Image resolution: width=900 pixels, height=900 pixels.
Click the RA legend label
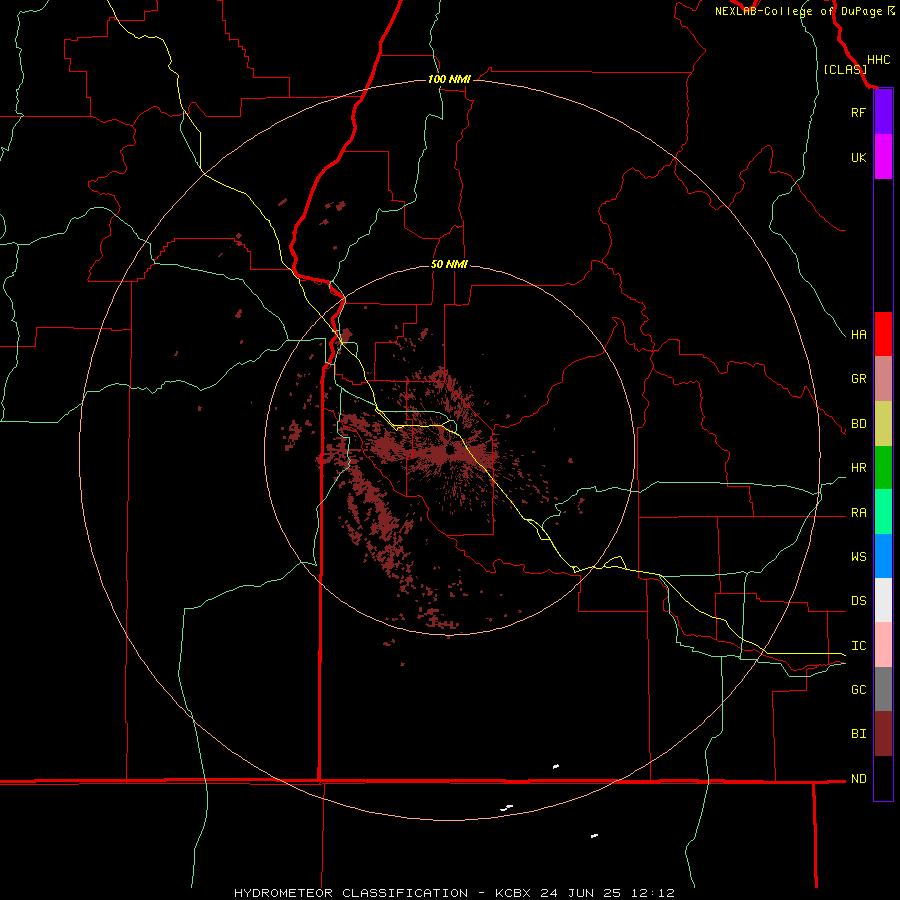tap(858, 512)
